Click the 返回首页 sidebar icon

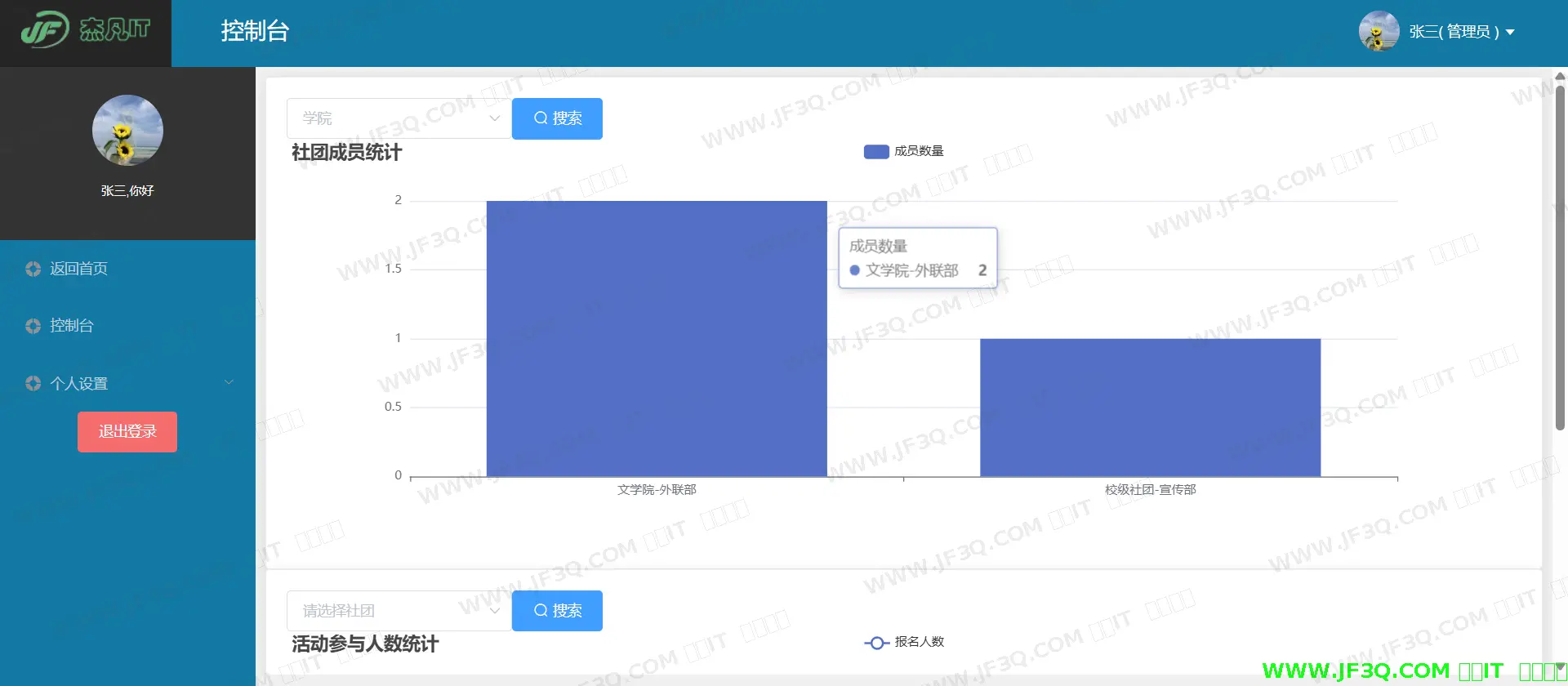pyautogui.click(x=33, y=269)
